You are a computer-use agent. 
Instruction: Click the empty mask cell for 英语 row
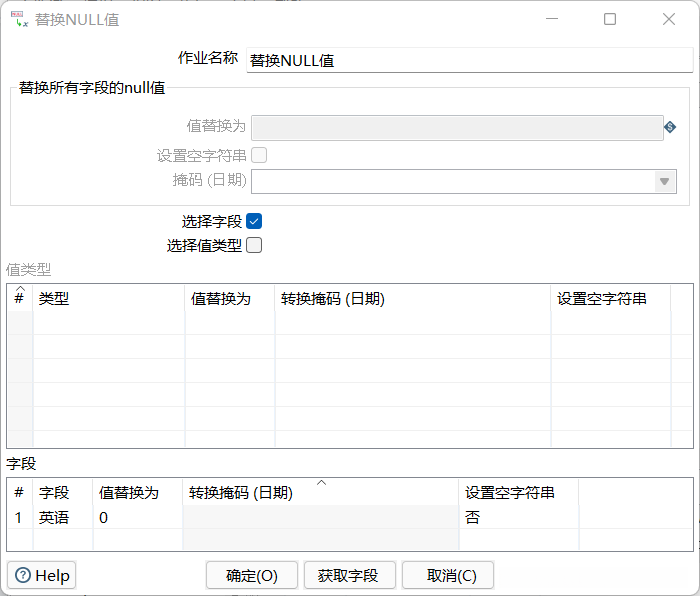point(321,517)
